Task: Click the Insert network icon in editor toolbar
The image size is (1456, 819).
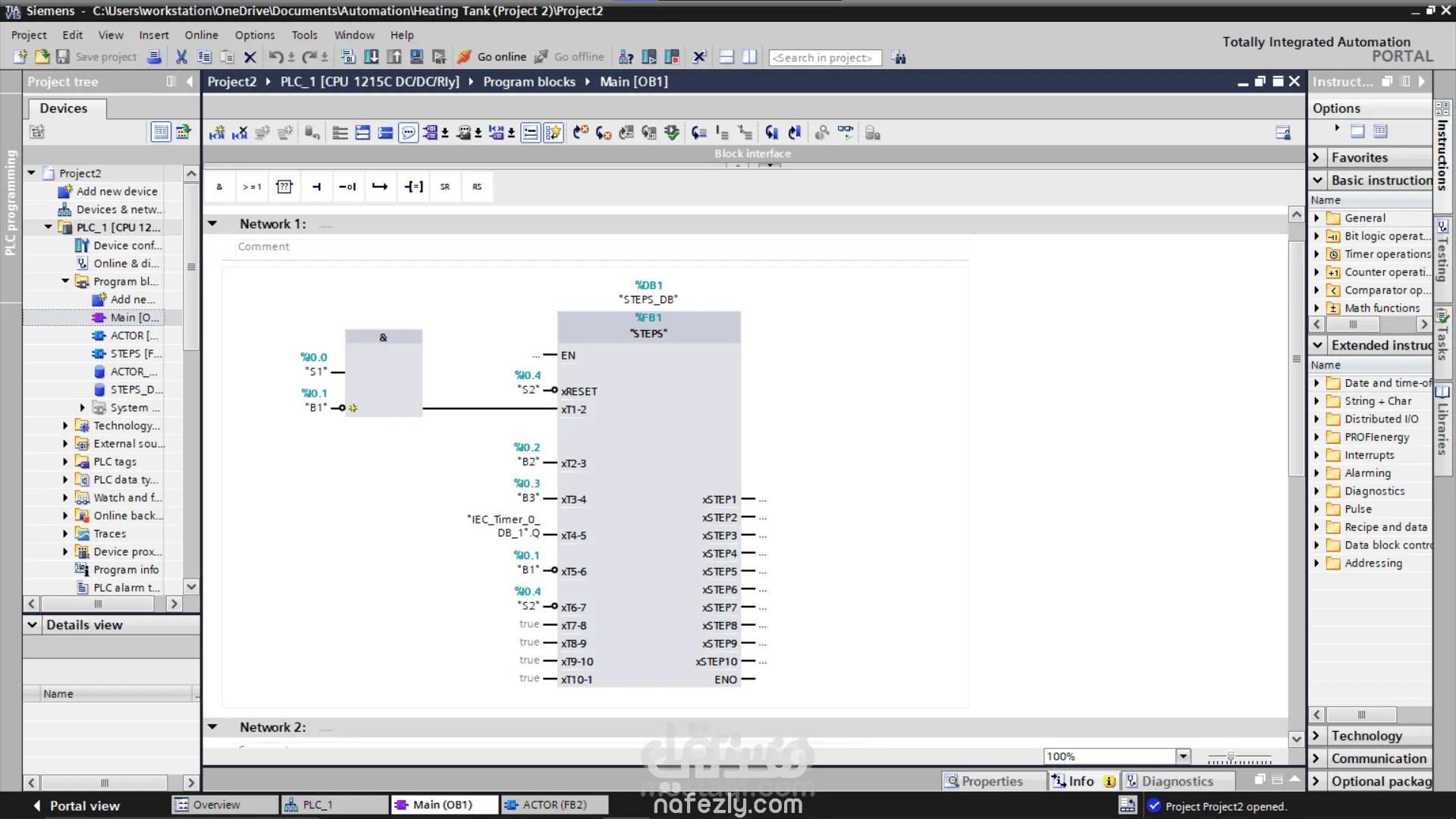Action: click(x=217, y=133)
